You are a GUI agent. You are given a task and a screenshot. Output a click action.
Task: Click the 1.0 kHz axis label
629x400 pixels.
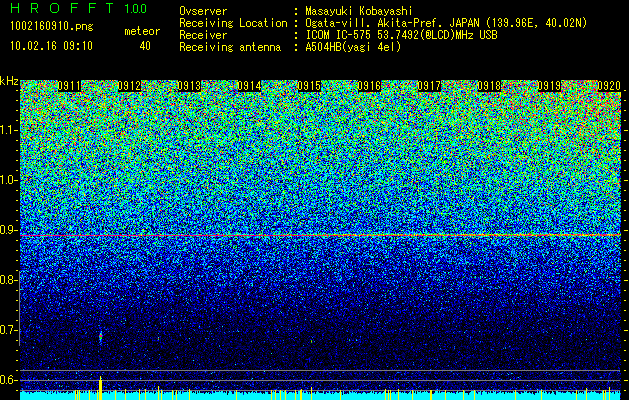click(7, 180)
